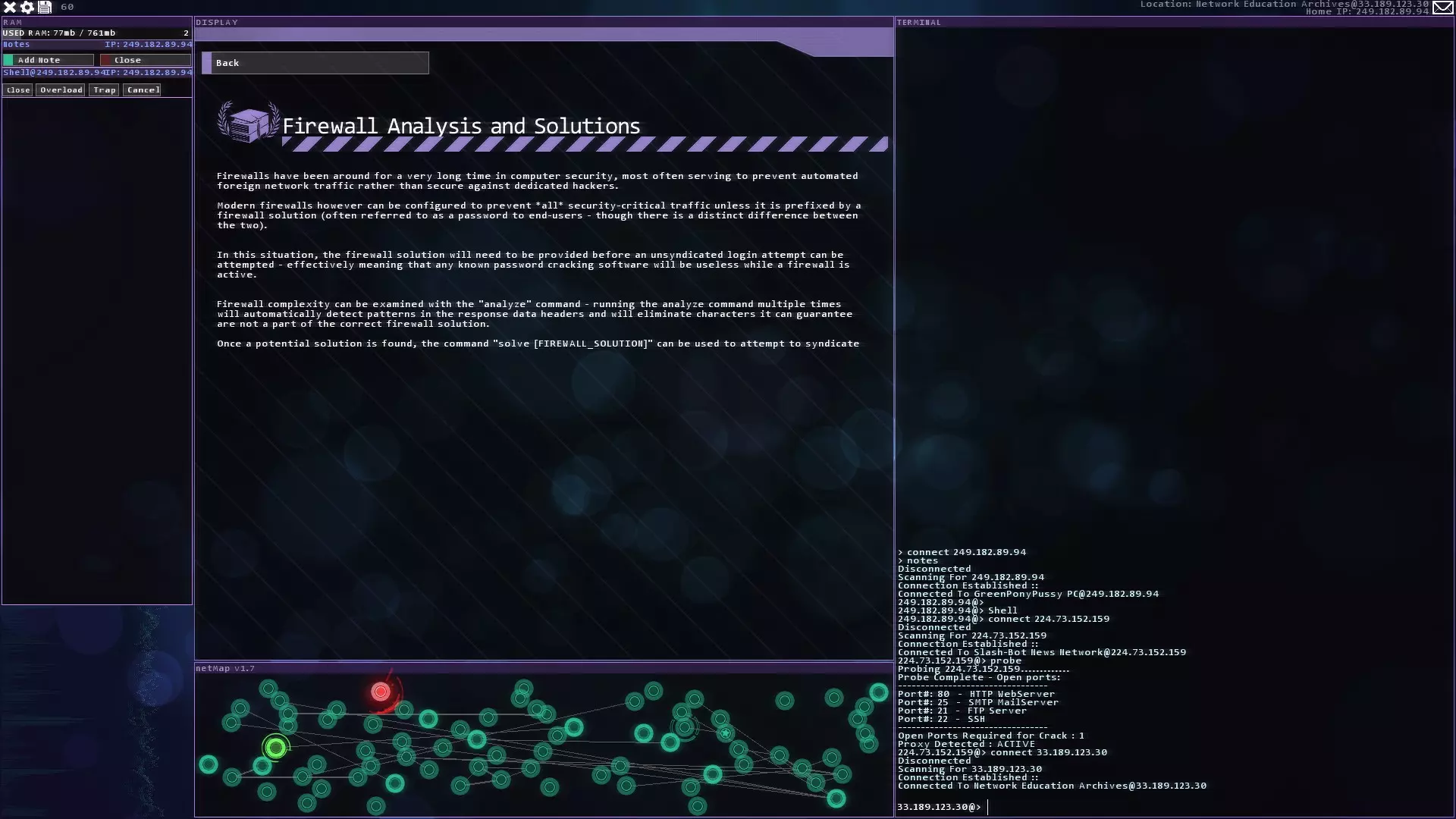Click the Add Note button
The height and width of the screenshot is (819, 1456).
click(x=49, y=60)
